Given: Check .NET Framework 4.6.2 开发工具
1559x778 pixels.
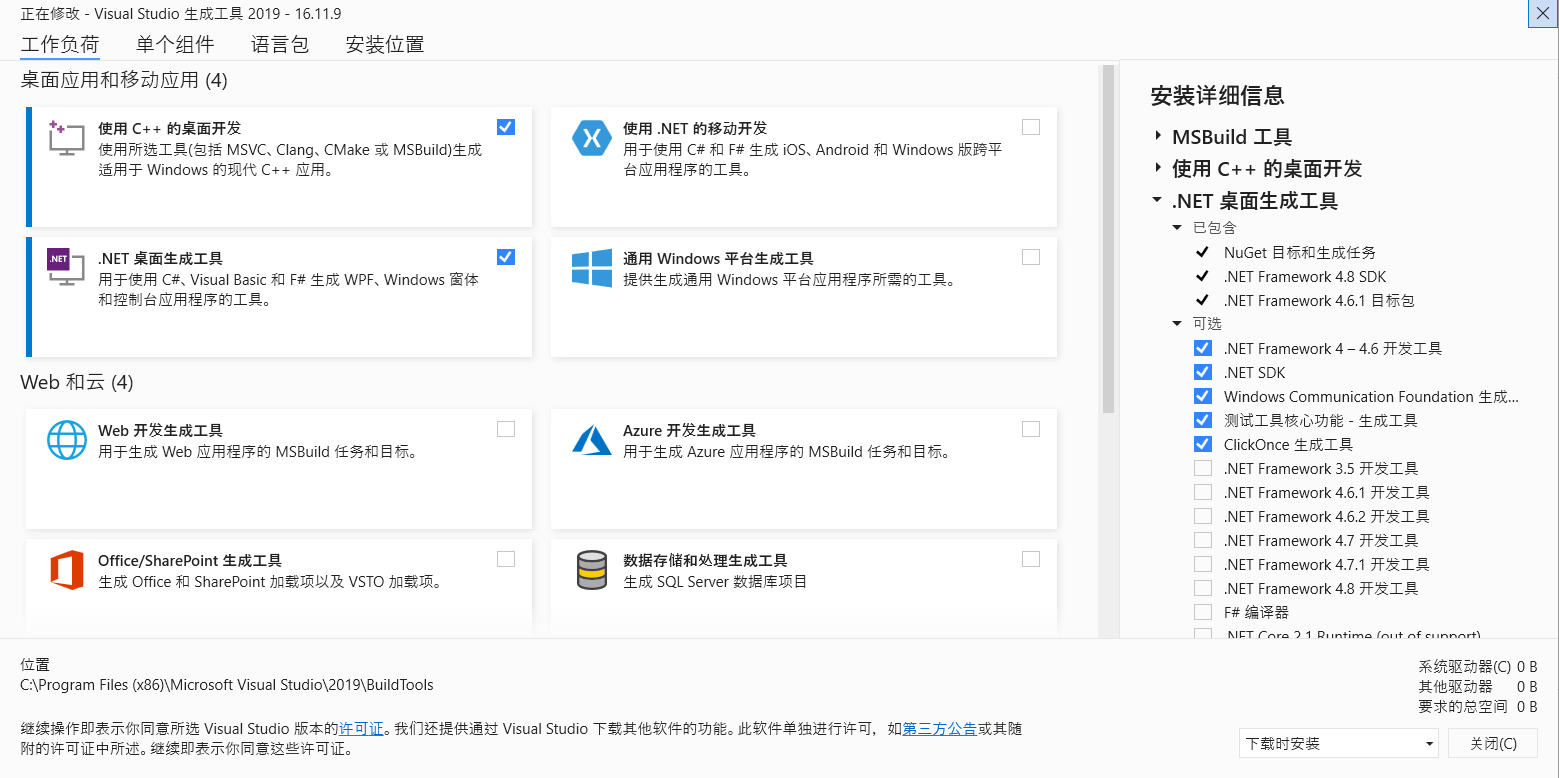Looking at the screenshot, I should 1203,516.
